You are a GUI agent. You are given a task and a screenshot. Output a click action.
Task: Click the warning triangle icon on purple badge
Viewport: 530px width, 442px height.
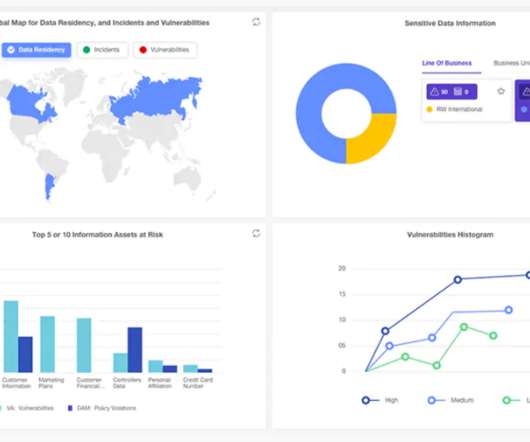pyautogui.click(x=435, y=92)
